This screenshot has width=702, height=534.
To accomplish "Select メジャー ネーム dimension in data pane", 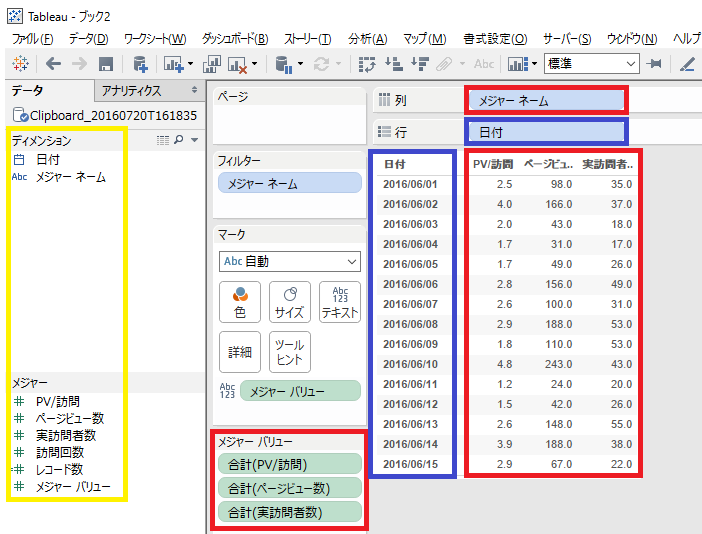I will coord(70,177).
